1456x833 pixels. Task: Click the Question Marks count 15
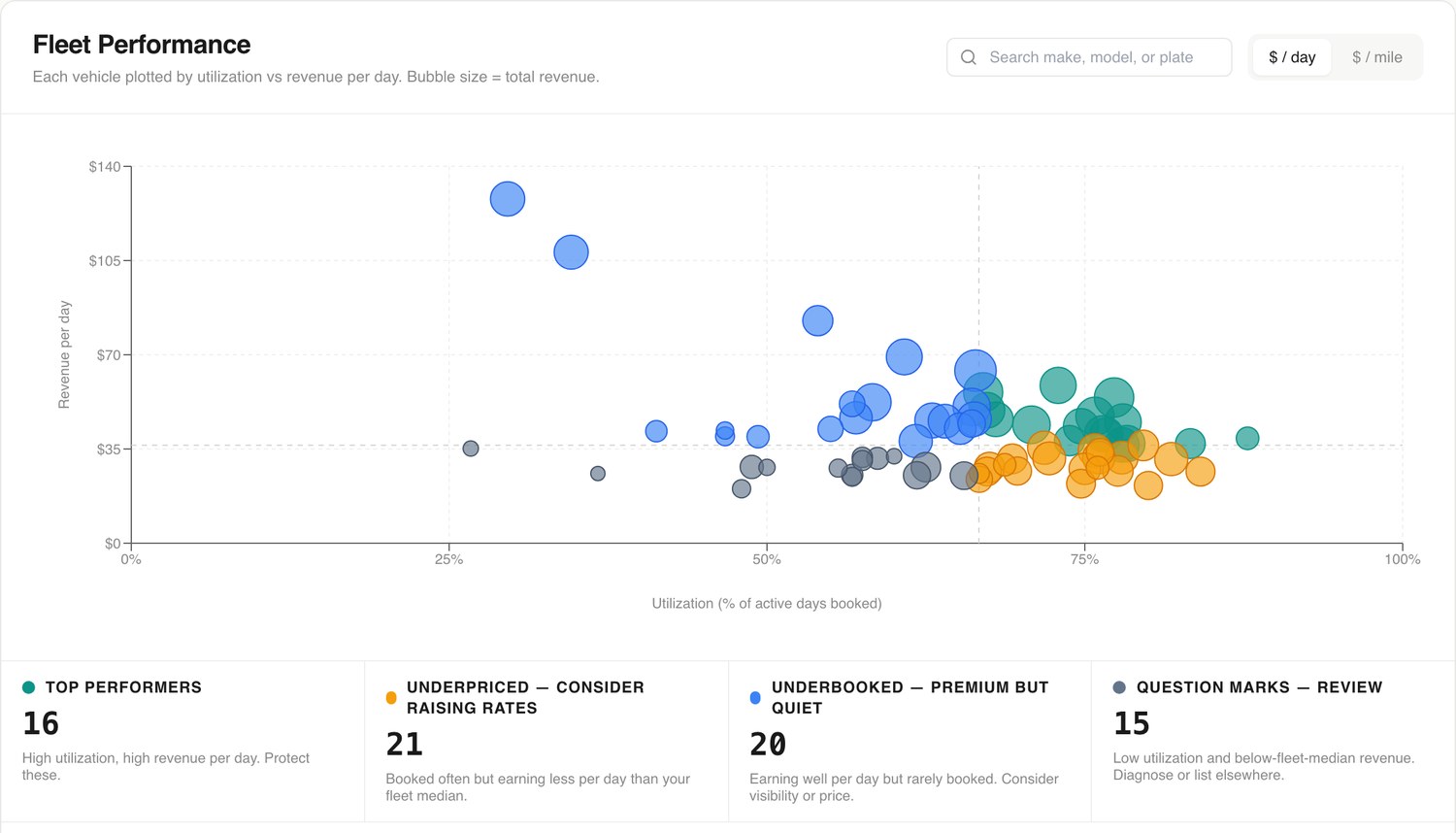click(1132, 723)
